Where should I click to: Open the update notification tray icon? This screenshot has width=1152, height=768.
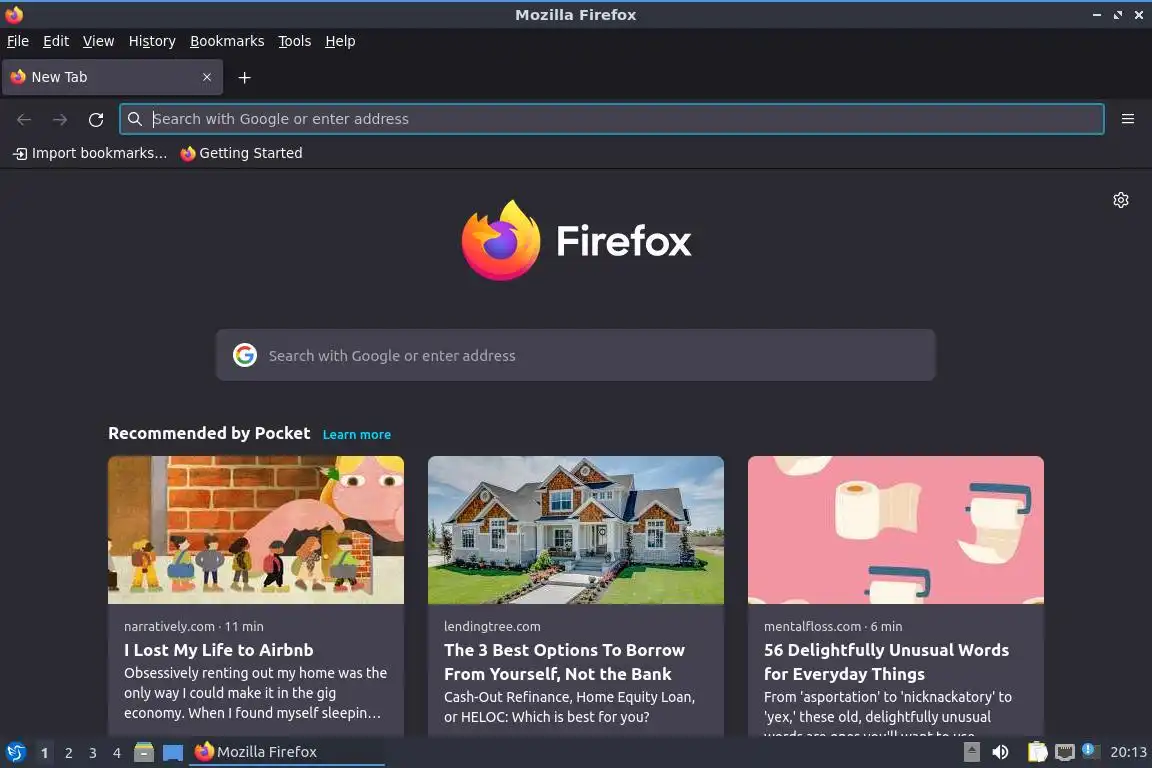pyautogui.click(x=1090, y=750)
